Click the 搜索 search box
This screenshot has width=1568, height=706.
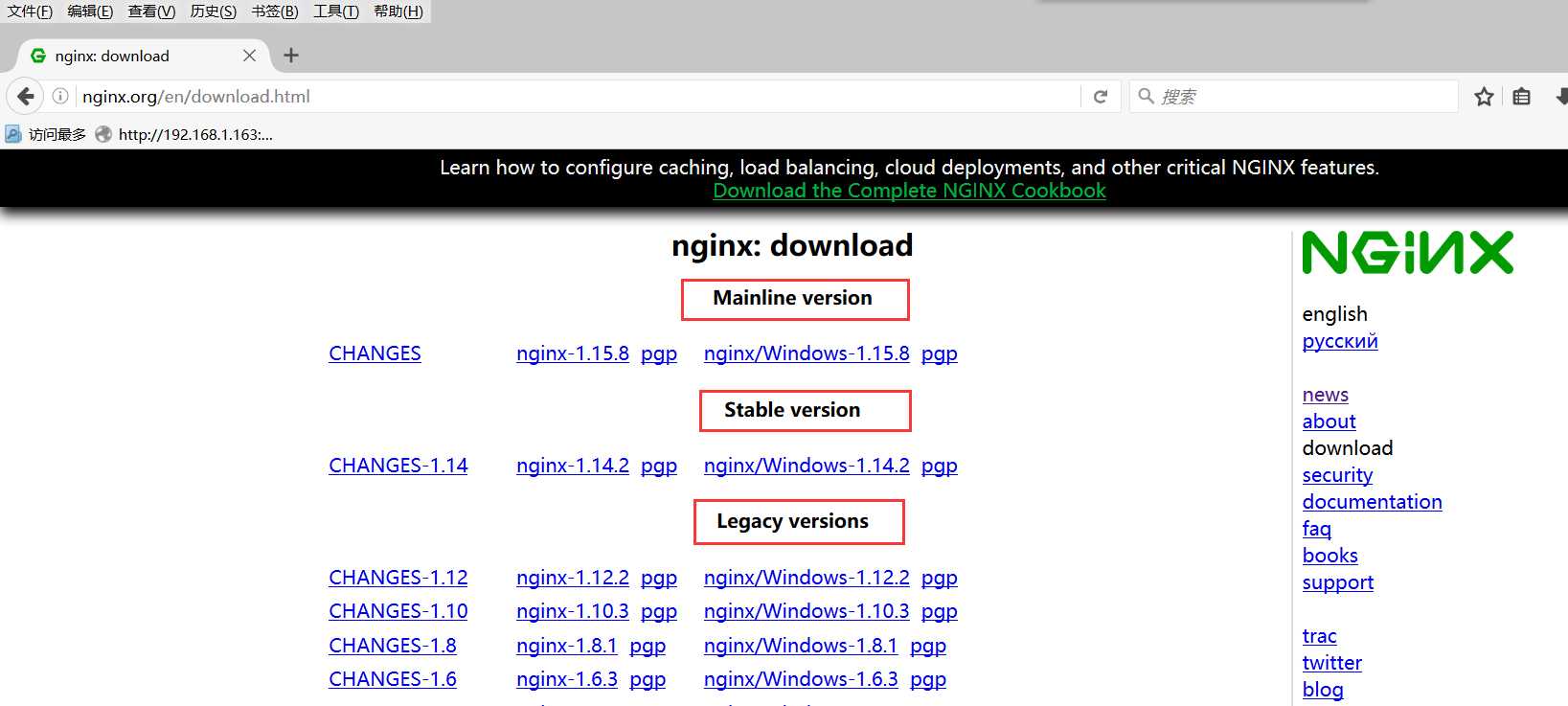point(1293,96)
